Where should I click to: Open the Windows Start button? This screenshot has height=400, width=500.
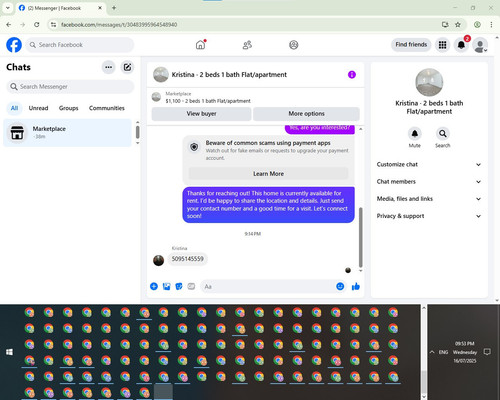9,352
